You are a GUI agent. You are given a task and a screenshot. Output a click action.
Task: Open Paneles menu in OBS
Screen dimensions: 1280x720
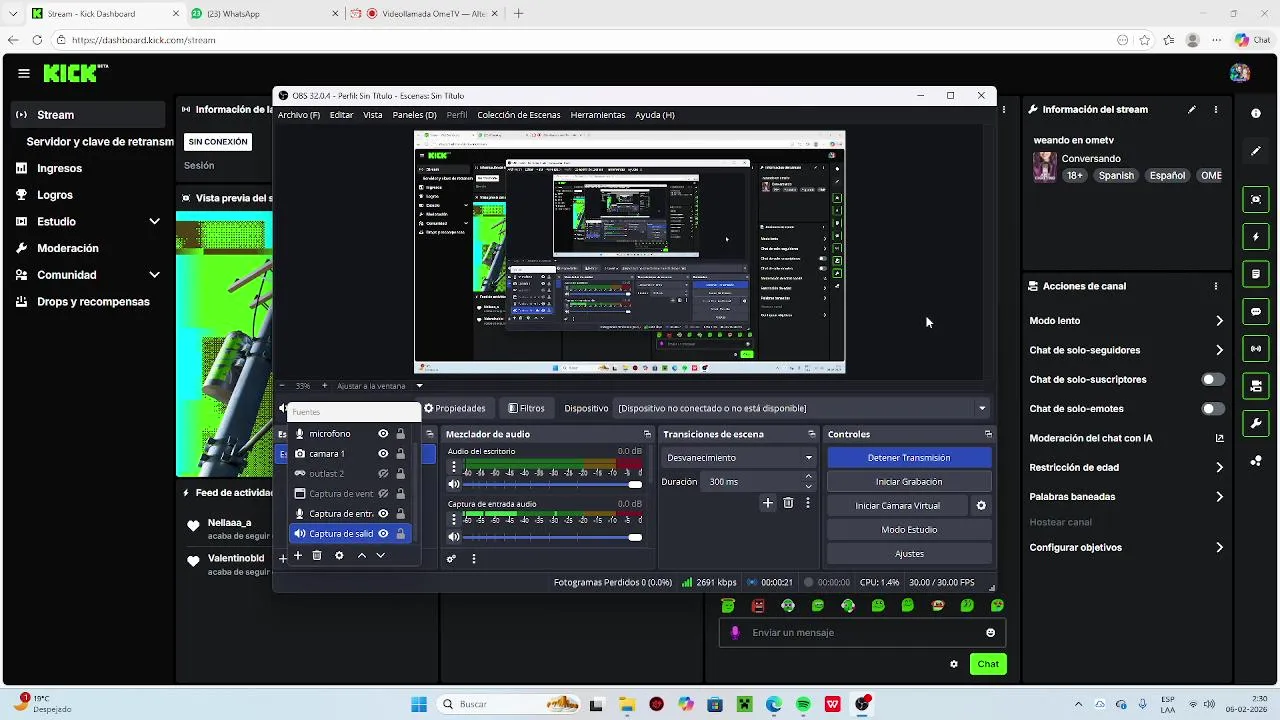point(414,115)
